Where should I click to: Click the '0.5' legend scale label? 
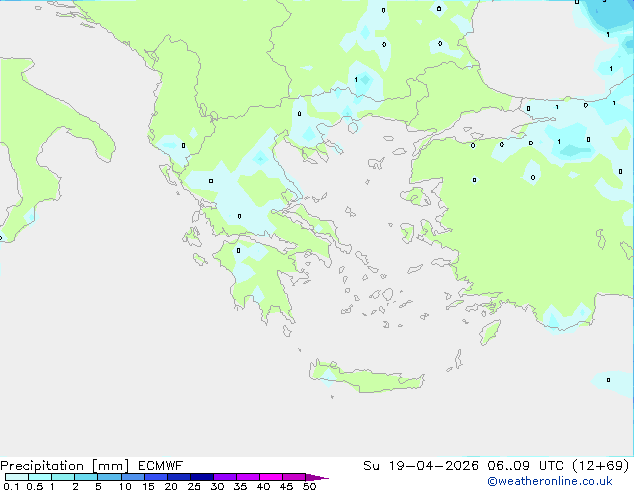(x=35, y=486)
